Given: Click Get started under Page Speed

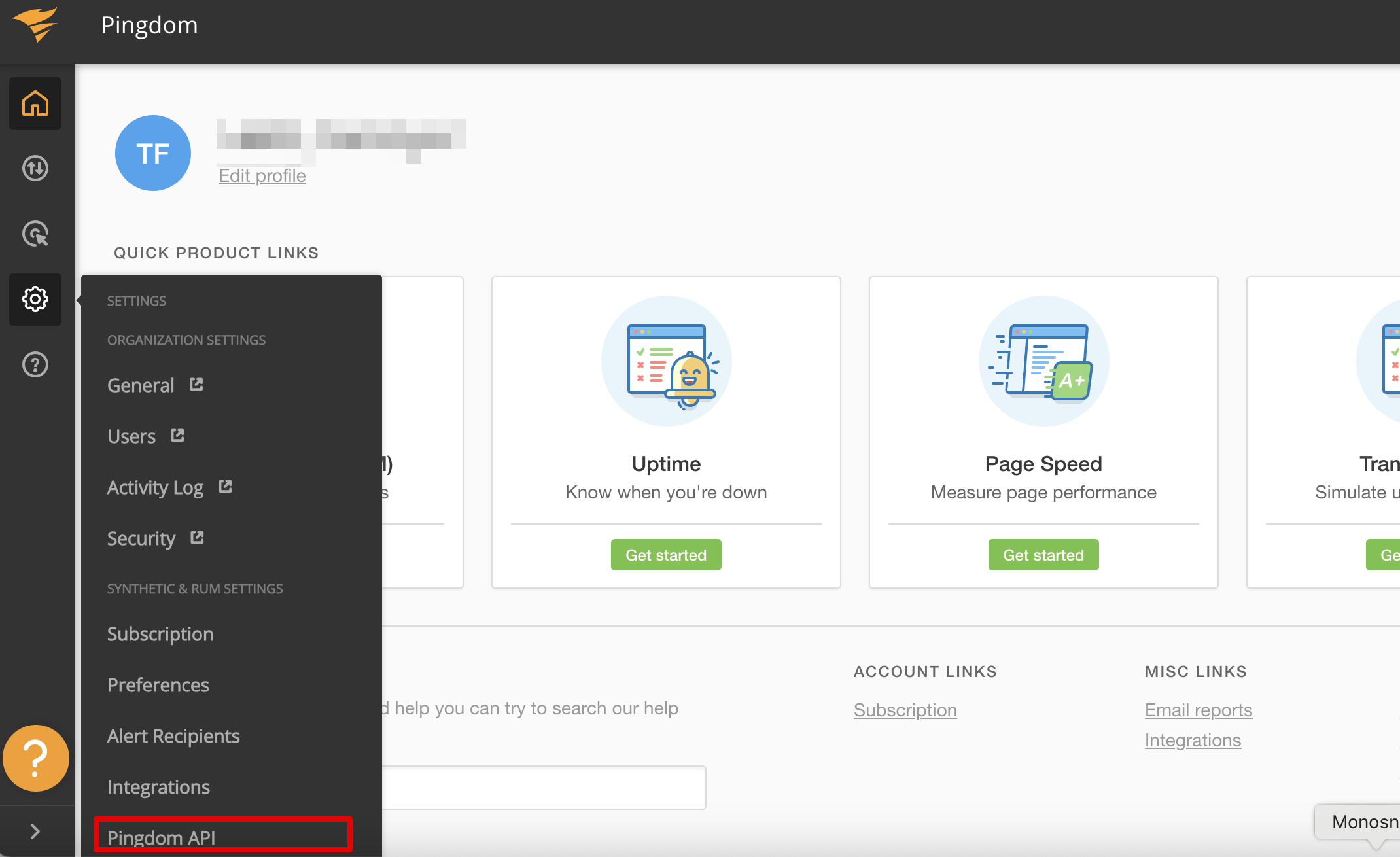Looking at the screenshot, I should point(1043,555).
